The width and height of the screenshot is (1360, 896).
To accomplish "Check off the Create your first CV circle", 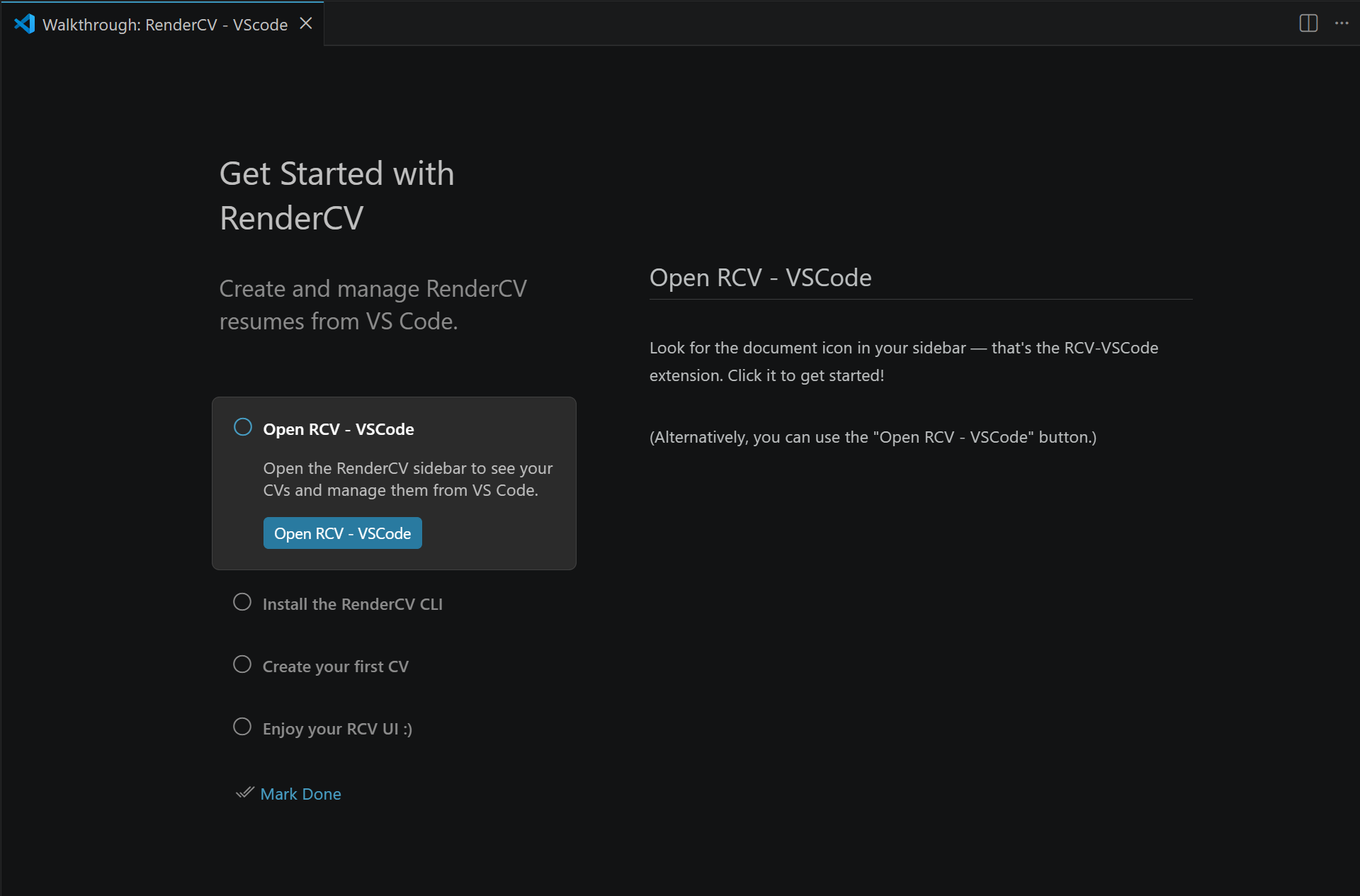I will 242,664.
